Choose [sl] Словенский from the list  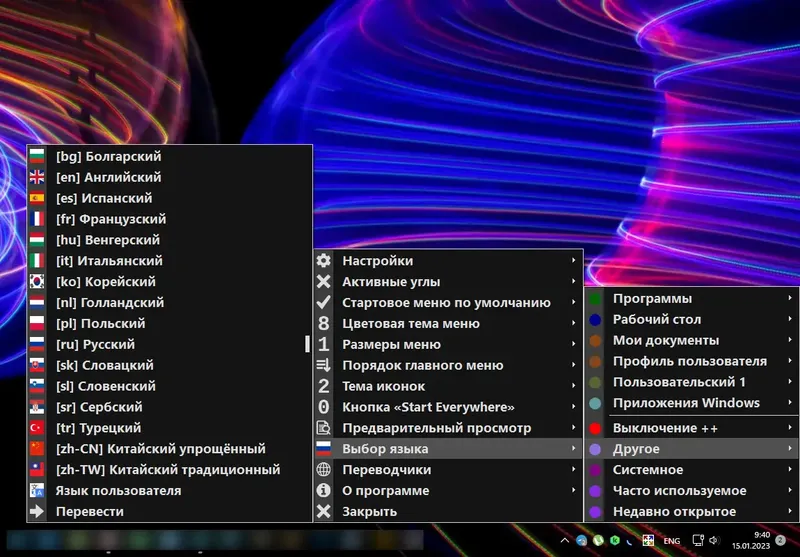tap(169, 386)
